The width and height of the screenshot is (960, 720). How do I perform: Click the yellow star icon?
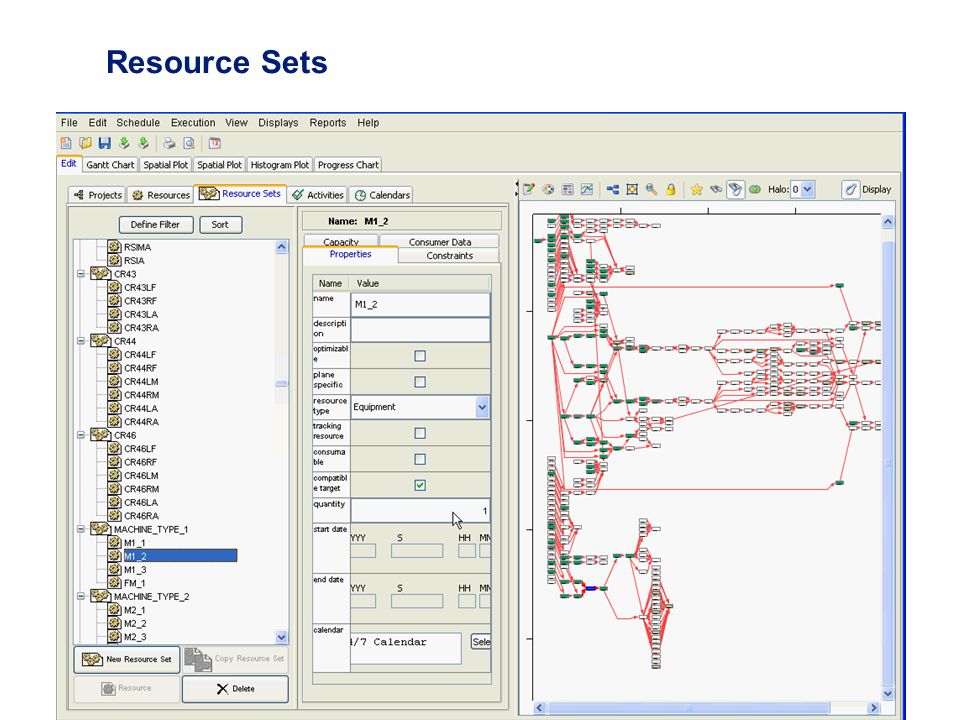pyautogui.click(x=697, y=189)
